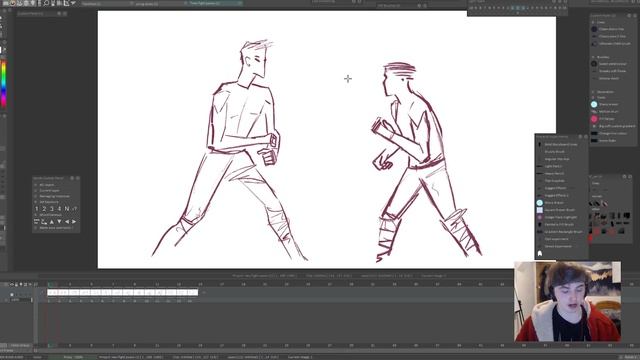This screenshot has height=360, width=640.
Task: Expand the Decoration section in top-right panel
Action: (593, 92)
